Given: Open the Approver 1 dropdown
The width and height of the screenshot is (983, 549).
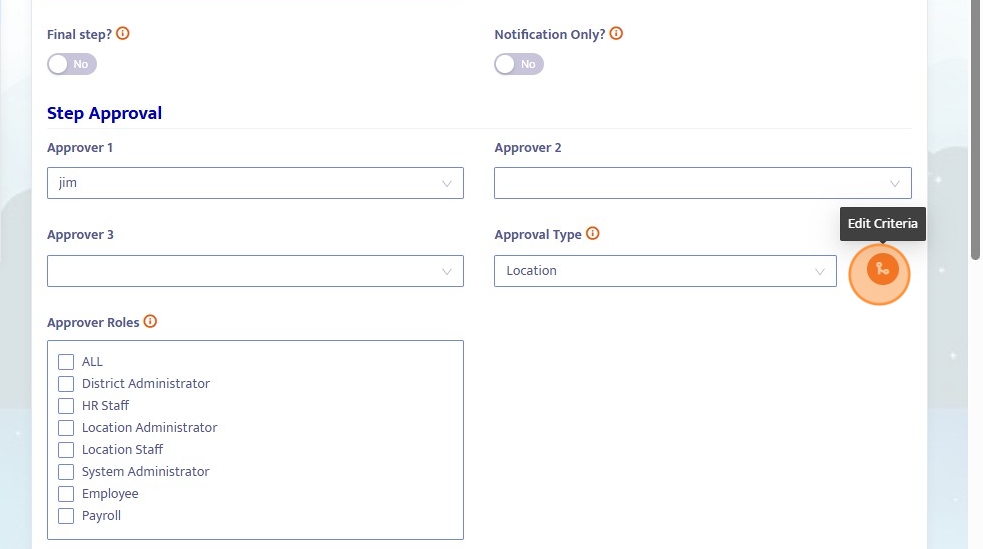Looking at the screenshot, I should [x=255, y=183].
